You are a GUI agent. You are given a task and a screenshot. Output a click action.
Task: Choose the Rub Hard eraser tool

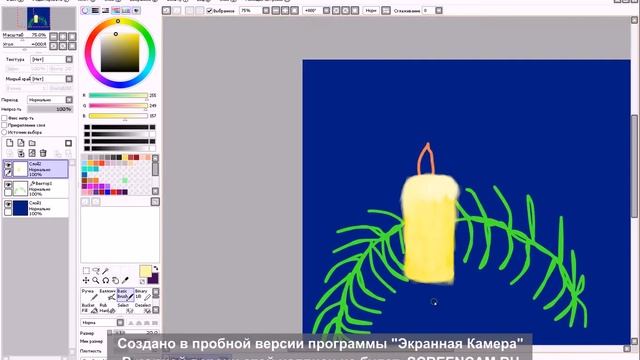108,308
